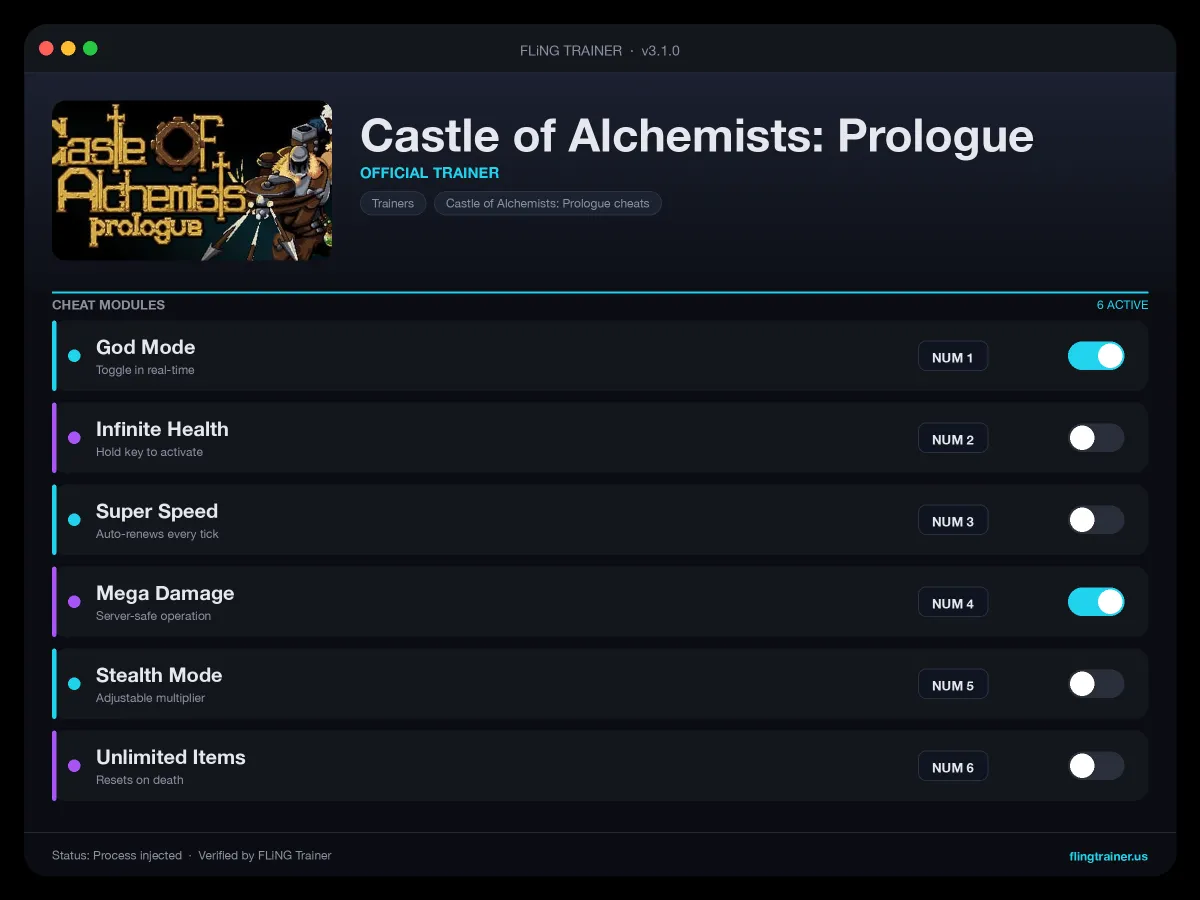Viewport: 1200px width, 900px height.
Task: Click the yellow window minimize button
Action: coord(68,48)
